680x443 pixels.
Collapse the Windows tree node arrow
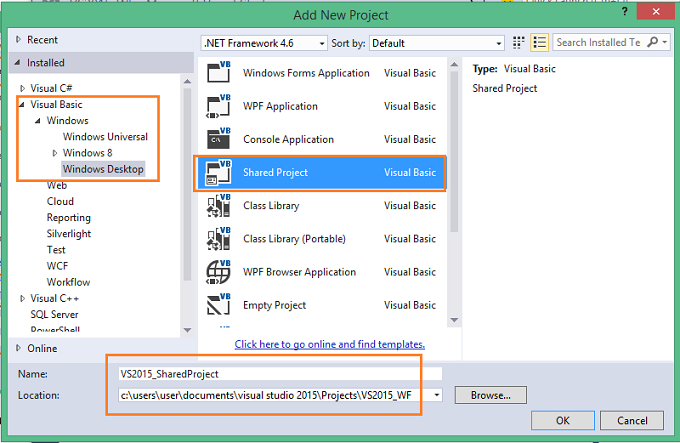pos(38,121)
